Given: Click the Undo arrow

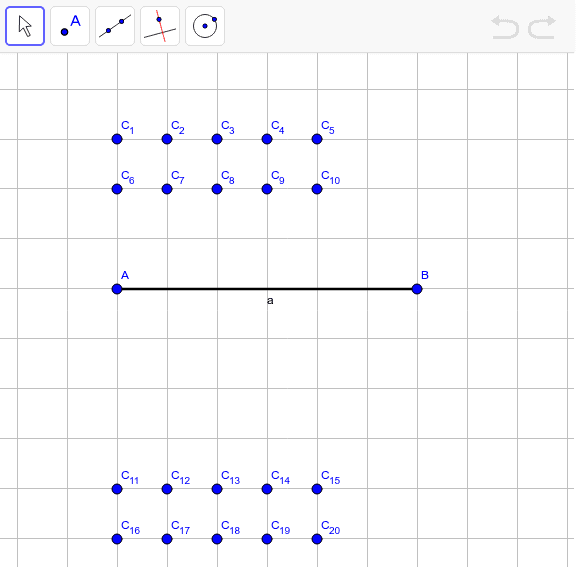Looking at the screenshot, I should point(505,27).
